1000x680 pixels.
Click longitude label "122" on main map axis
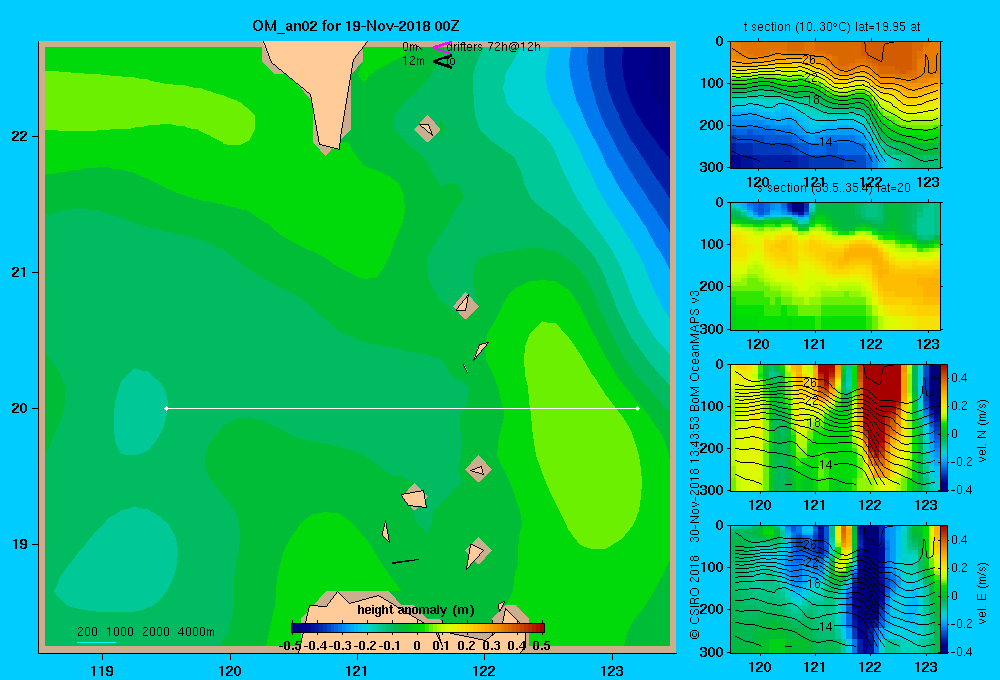click(484, 670)
